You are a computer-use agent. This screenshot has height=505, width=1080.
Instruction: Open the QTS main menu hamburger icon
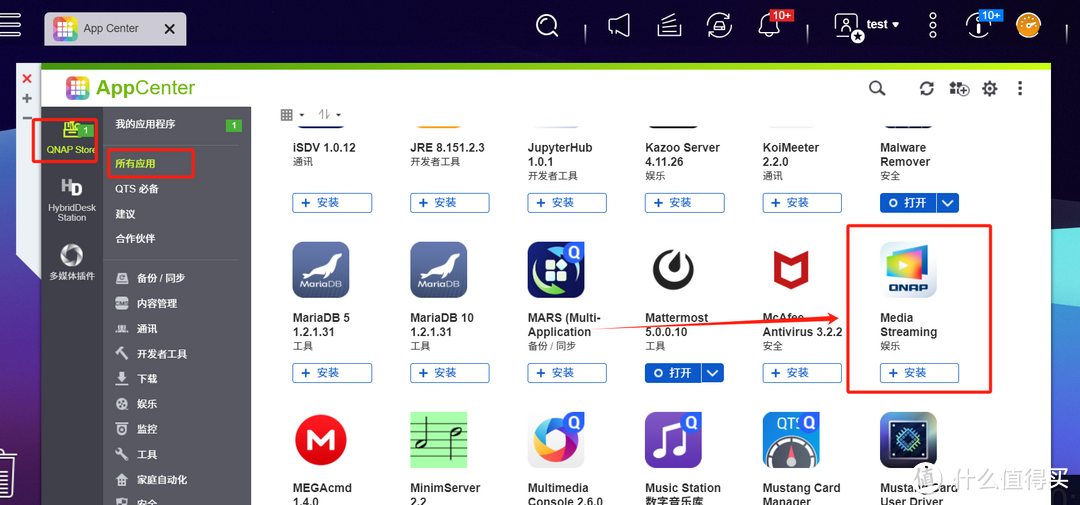10,25
